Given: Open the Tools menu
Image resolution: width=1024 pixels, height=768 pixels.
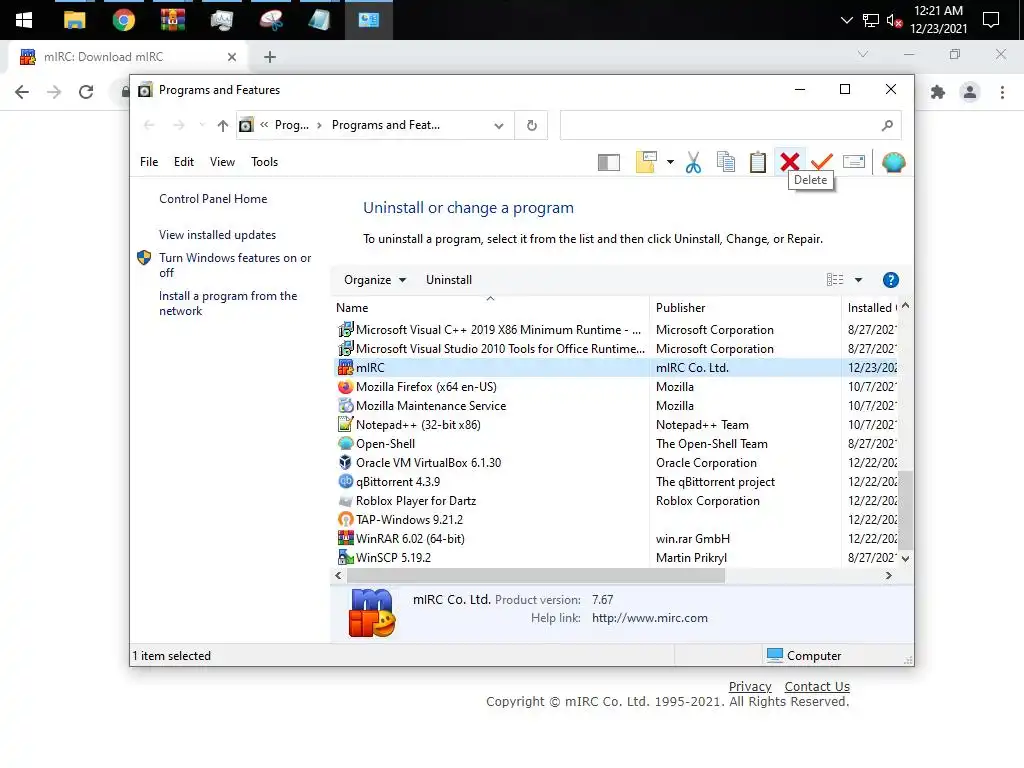Looking at the screenshot, I should pos(264,162).
